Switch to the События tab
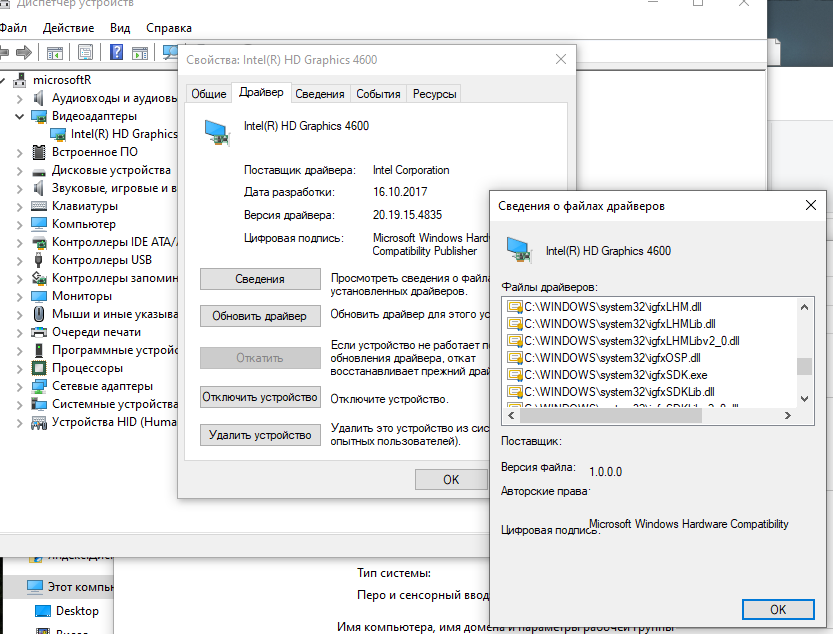This screenshot has height=634, width=833. tap(378, 94)
